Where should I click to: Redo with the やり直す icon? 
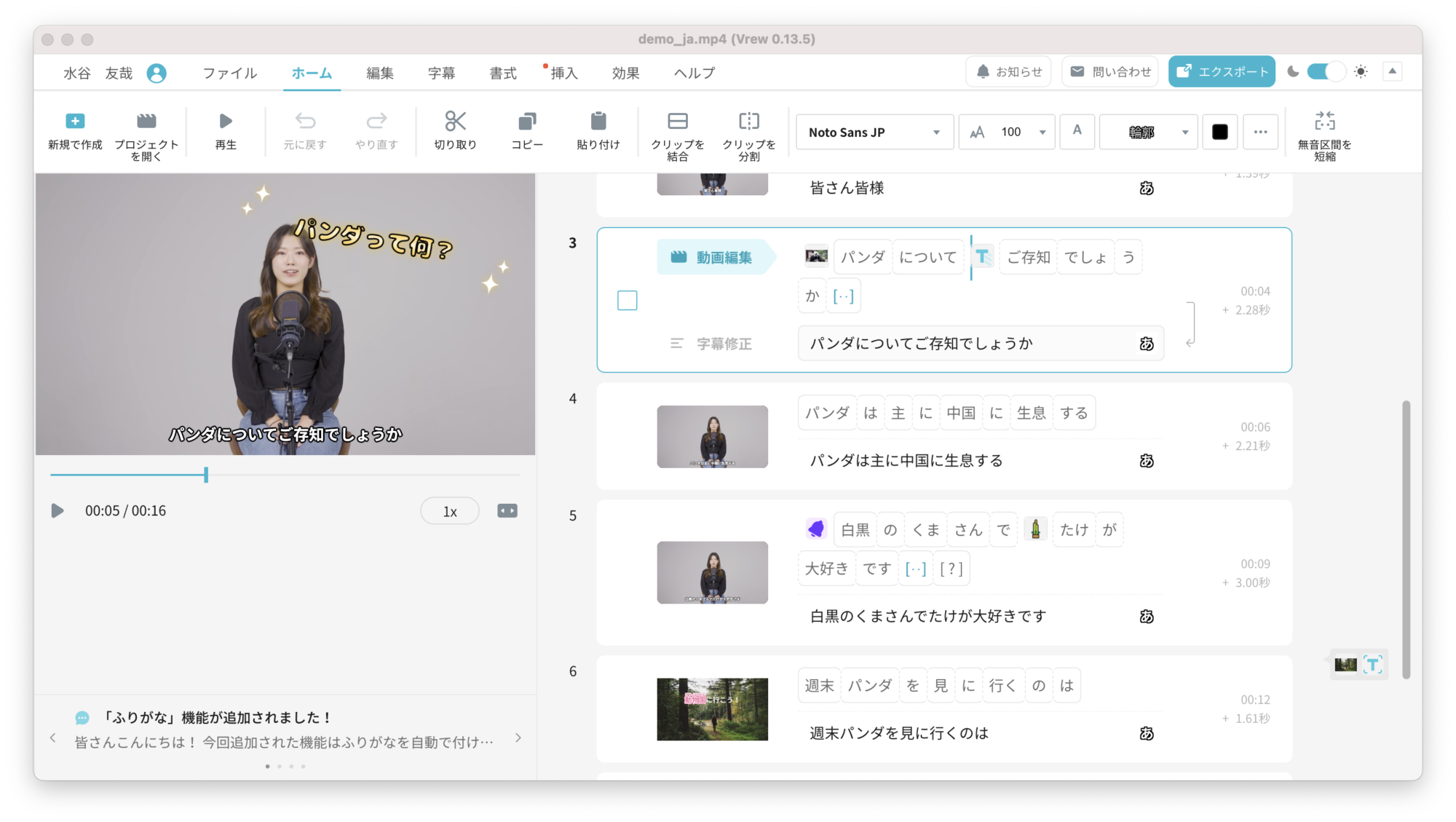pos(376,121)
